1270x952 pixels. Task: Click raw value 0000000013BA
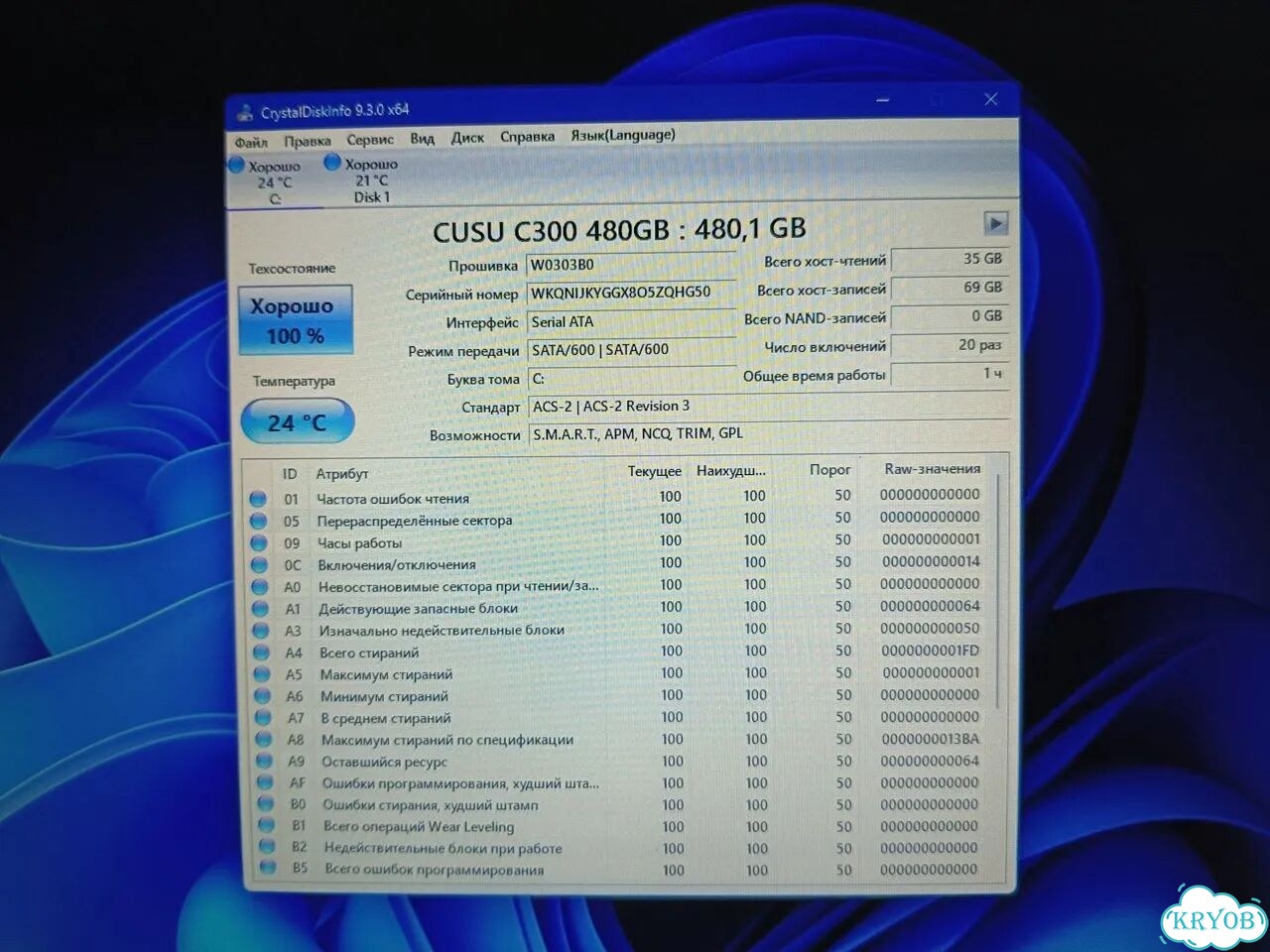[931, 739]
